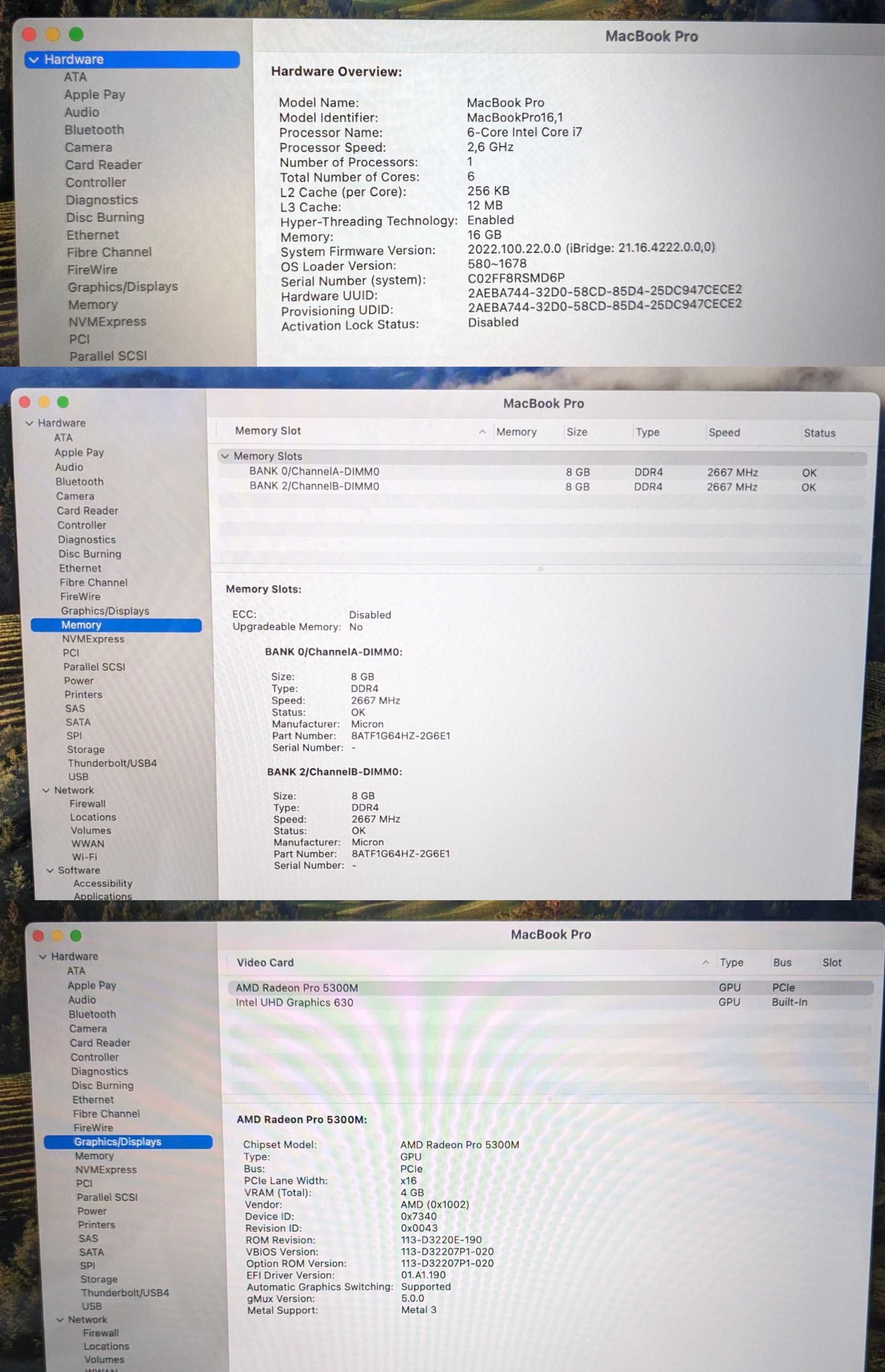Open Bluetooth in the top window sidebar
The height and width of the screenshot is (1372, 885).
pos(94,130)
